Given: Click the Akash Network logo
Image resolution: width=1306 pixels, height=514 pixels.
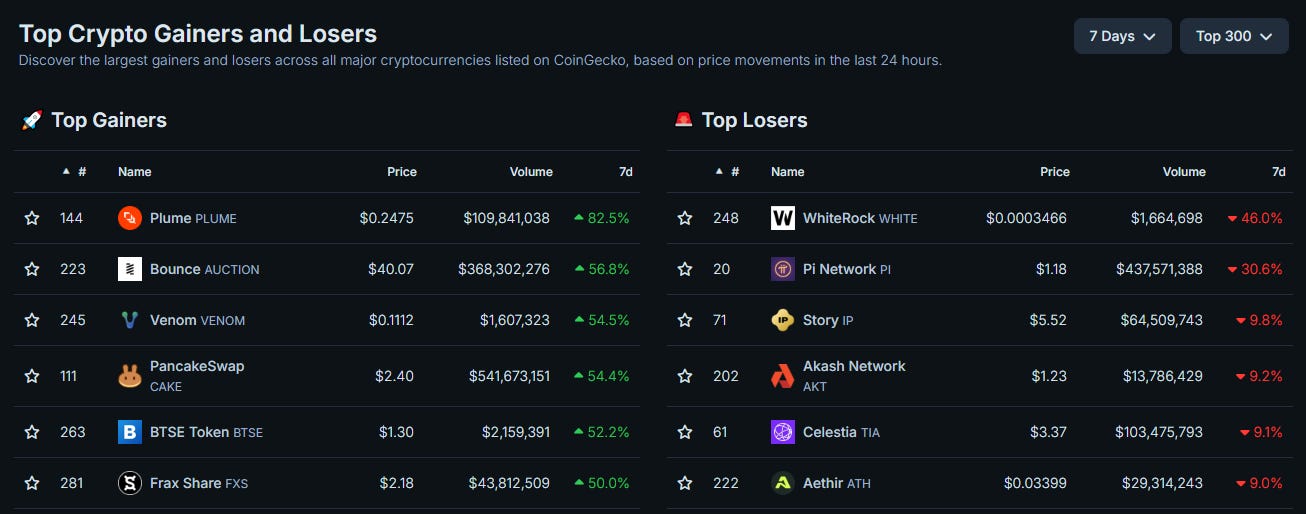Looking at the screenshot, I should coord(783,376).
